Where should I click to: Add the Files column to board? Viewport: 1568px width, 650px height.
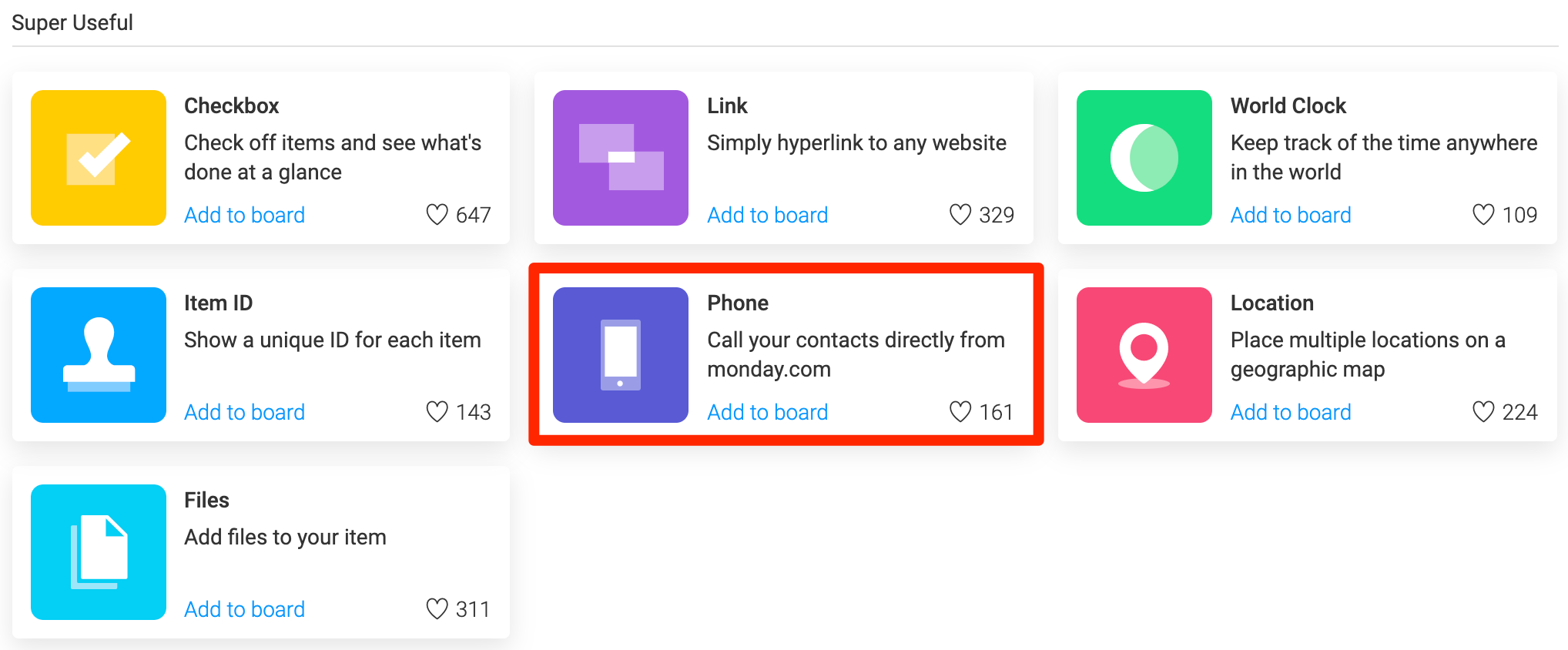(x=244, y=609)
